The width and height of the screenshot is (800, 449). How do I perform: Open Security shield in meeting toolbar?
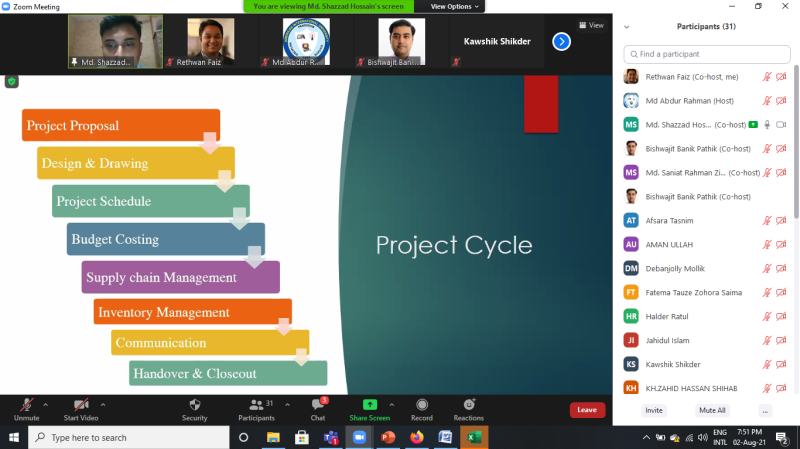[x=194, y=404]
